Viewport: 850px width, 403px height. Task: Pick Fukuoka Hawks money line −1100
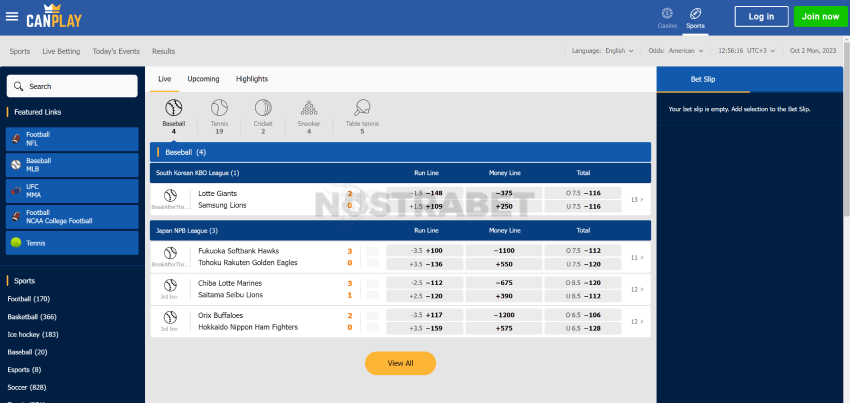coord(504,251)
